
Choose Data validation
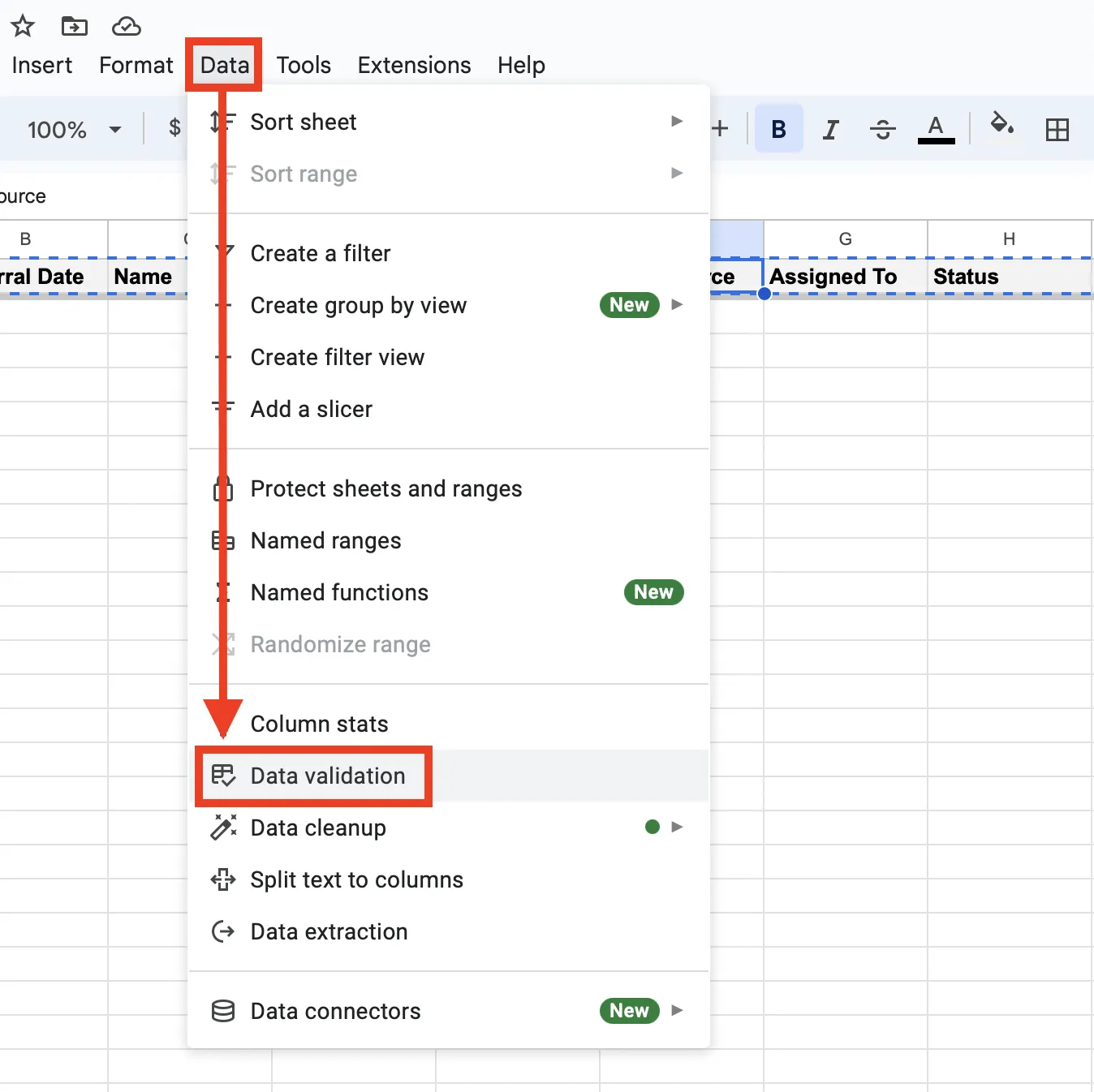[x=449, y=776]
